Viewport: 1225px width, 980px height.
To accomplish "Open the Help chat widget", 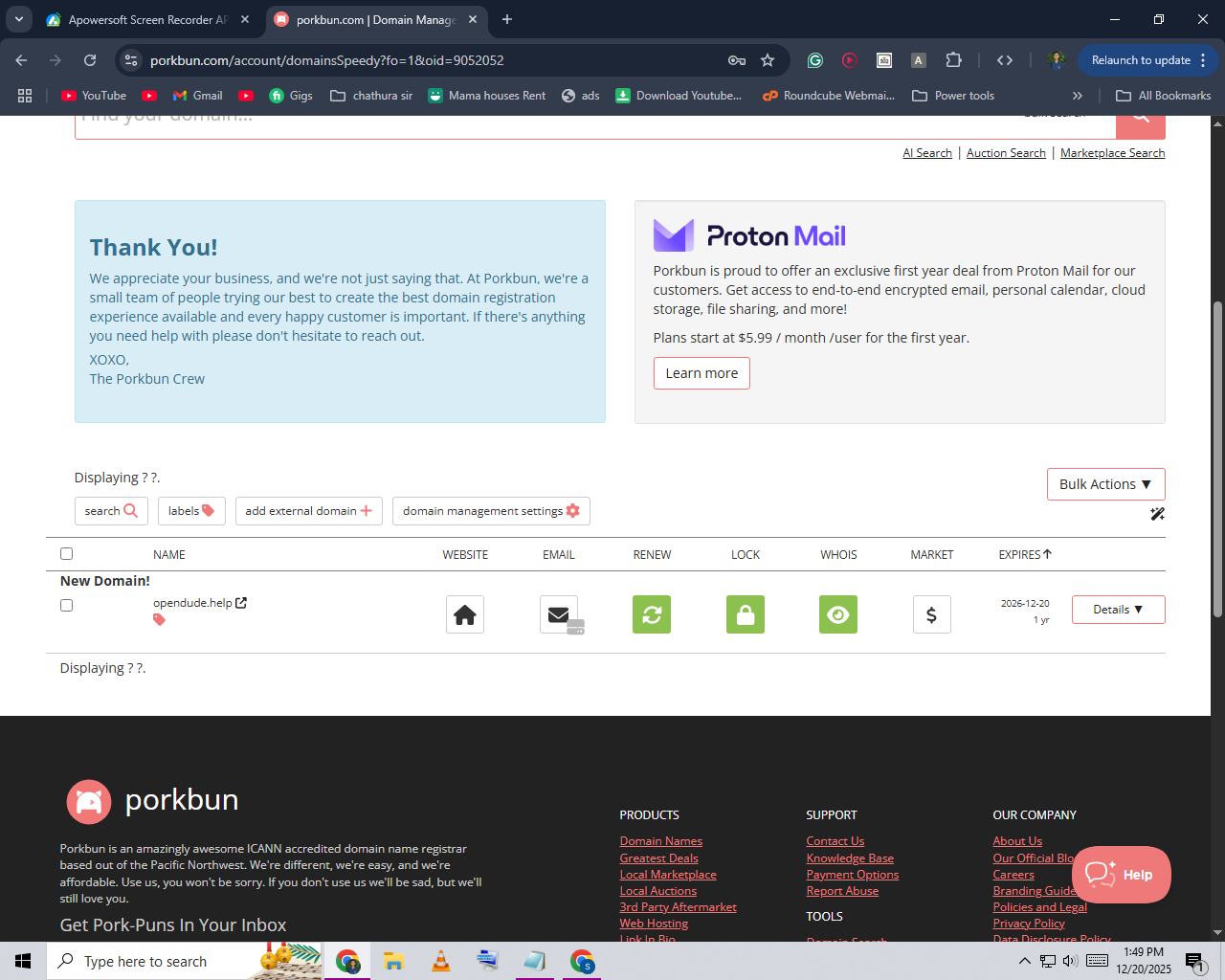I will tap(1122, 875).
